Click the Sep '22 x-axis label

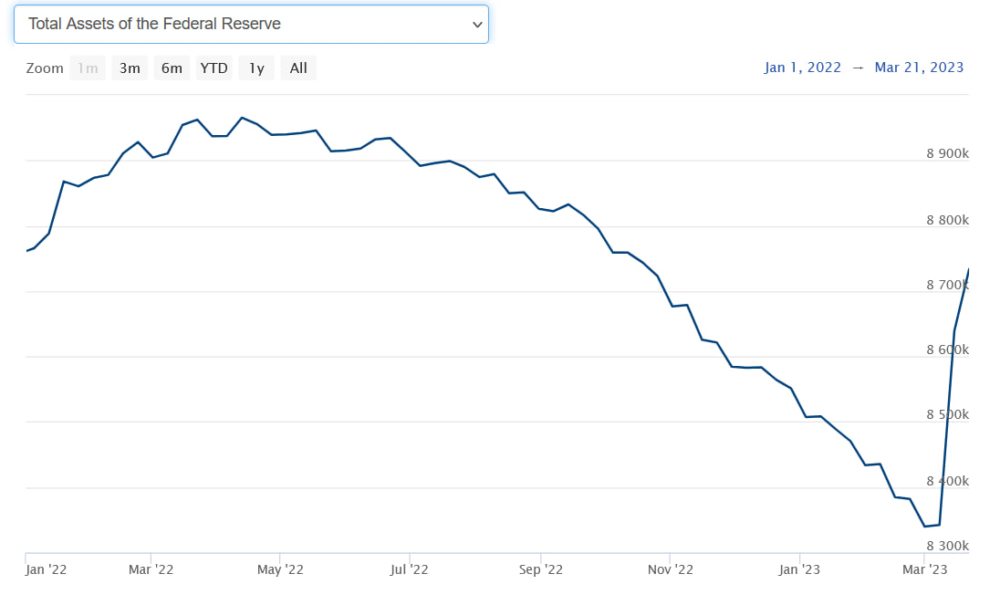(541, 569)
